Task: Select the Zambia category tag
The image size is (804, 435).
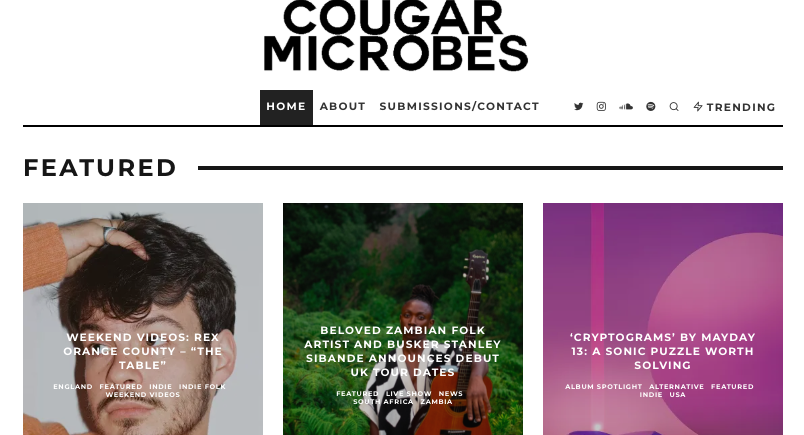Action: (x=436, y=402)
